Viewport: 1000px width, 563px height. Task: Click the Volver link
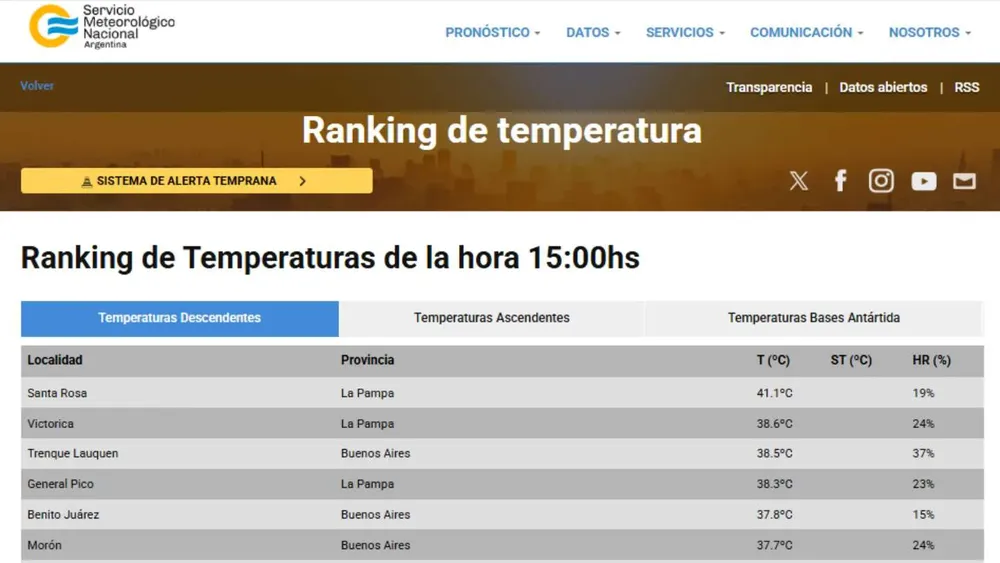click(x=37, y=86)
